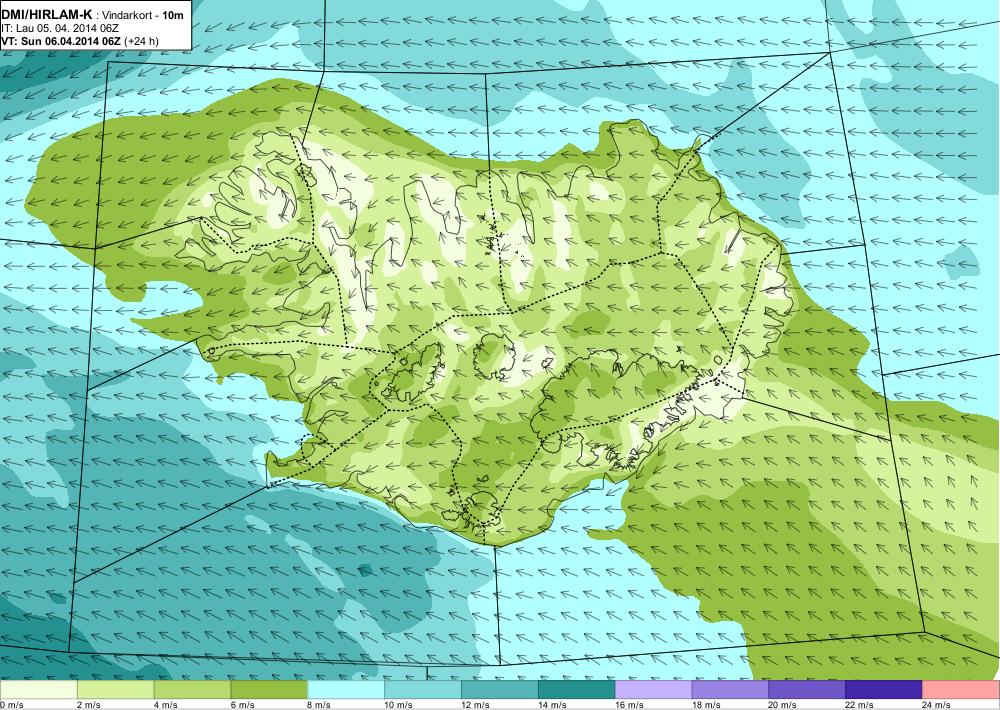Click the "10 m/s" legend label
The height and width of the screenshot is (710, 1000).
399,705
